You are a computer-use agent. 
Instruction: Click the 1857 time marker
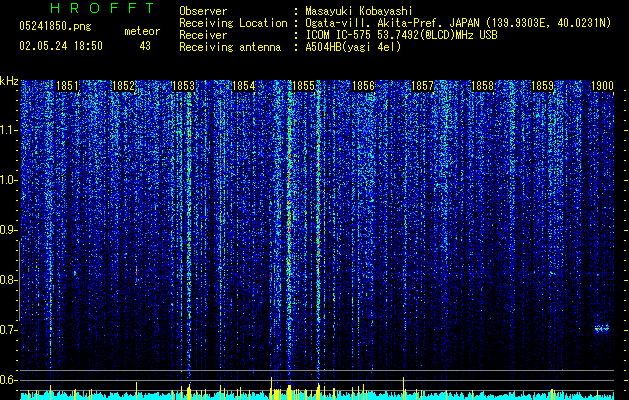pyautogui.click(x=423, y=86)
